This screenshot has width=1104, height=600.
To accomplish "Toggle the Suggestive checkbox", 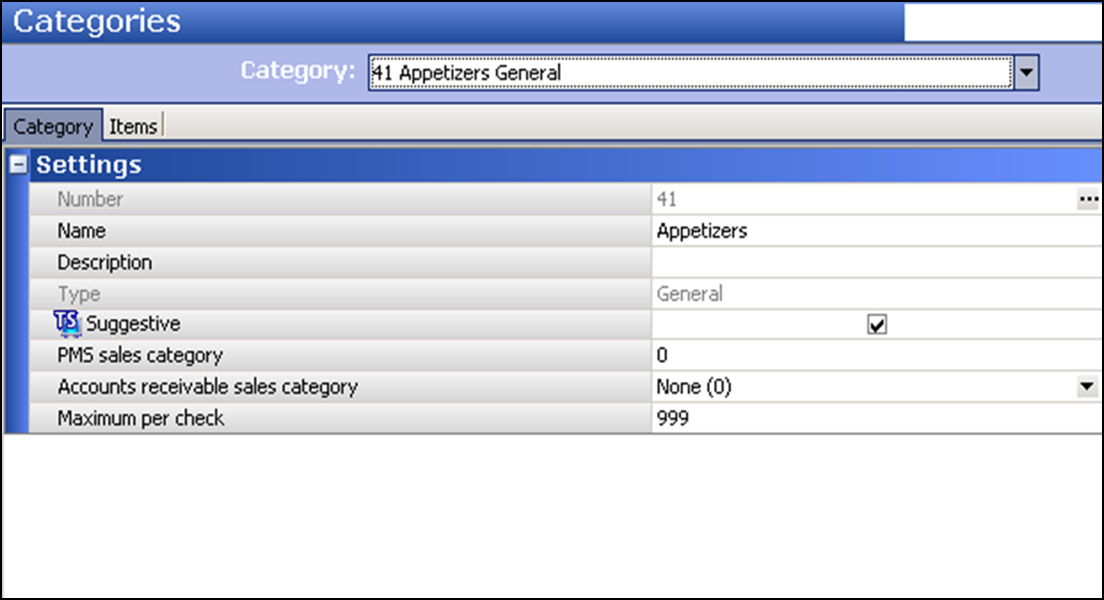I will point(877,325).
